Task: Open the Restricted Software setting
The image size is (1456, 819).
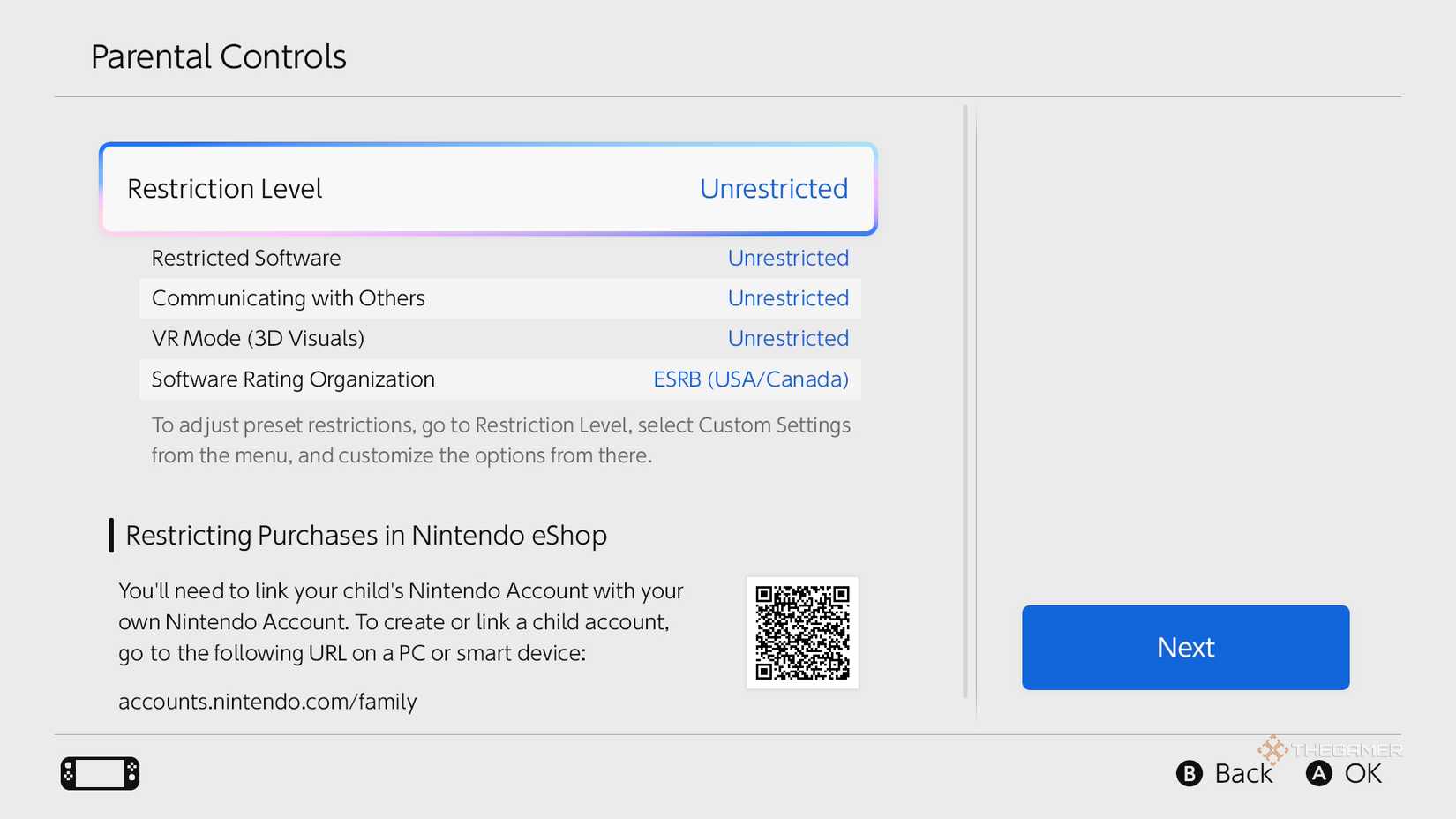Action: 499,257
